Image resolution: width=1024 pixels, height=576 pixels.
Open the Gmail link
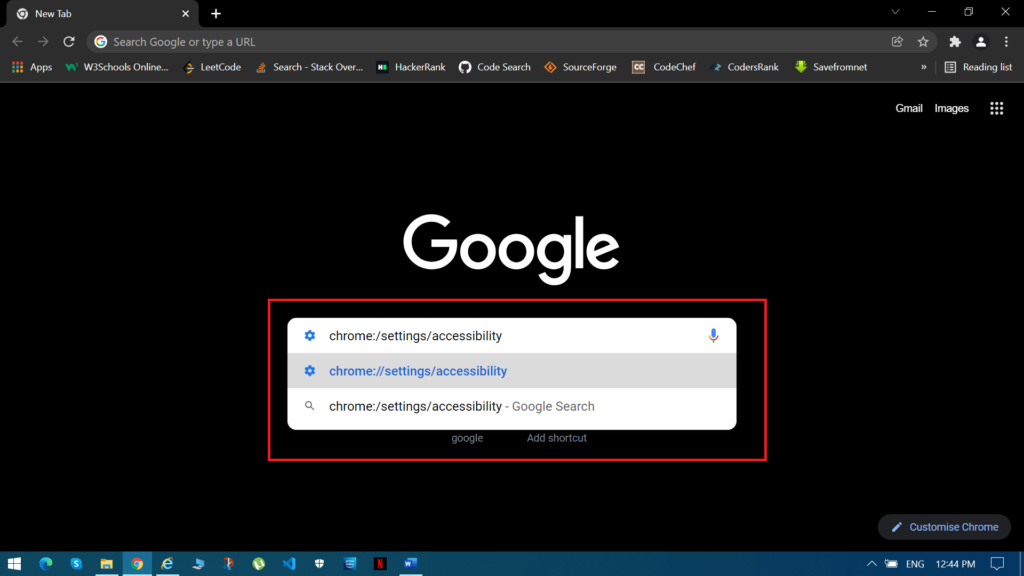908,108
